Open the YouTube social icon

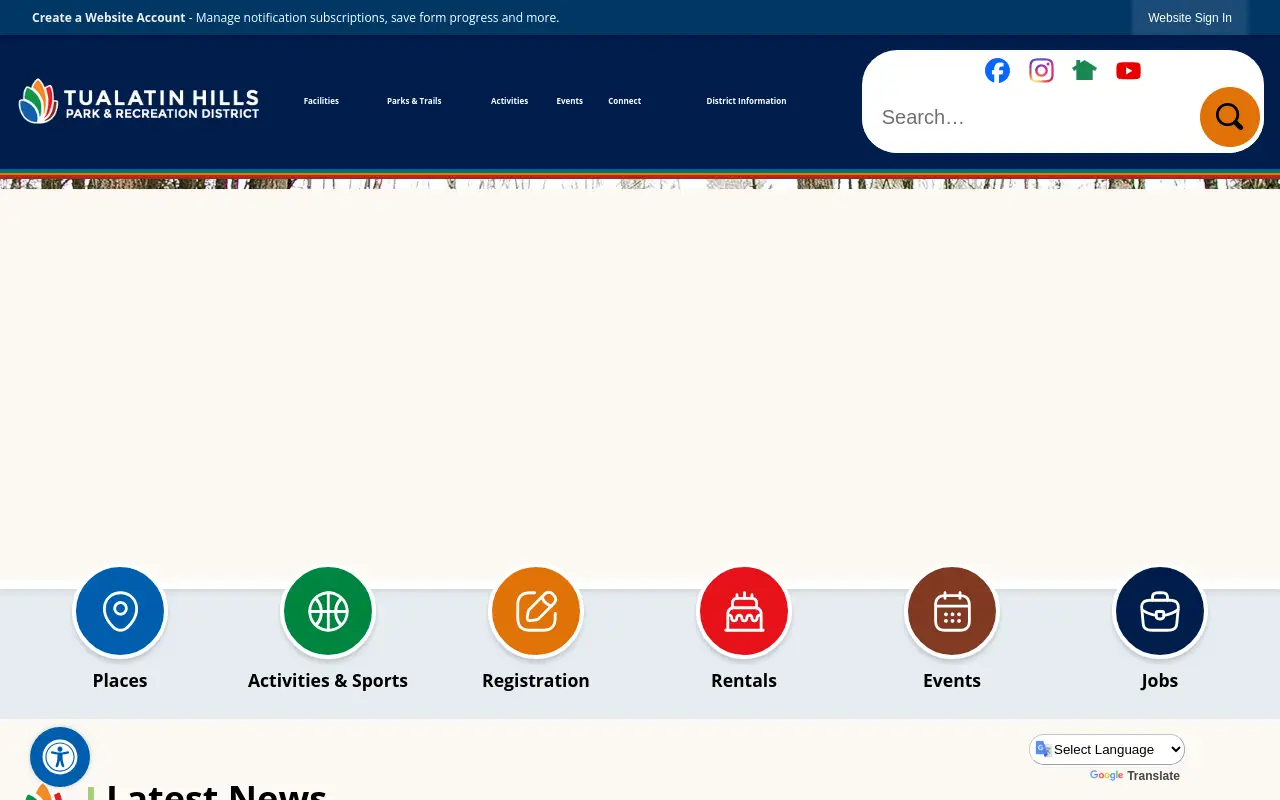click(x=1128, y=70)
